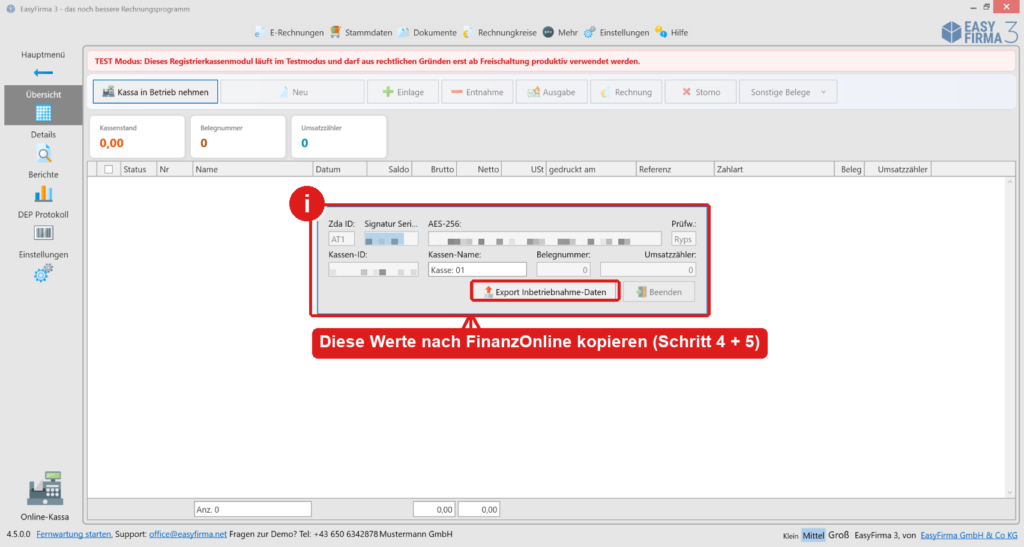Click the Belegnummer counter card

(238, 136)
